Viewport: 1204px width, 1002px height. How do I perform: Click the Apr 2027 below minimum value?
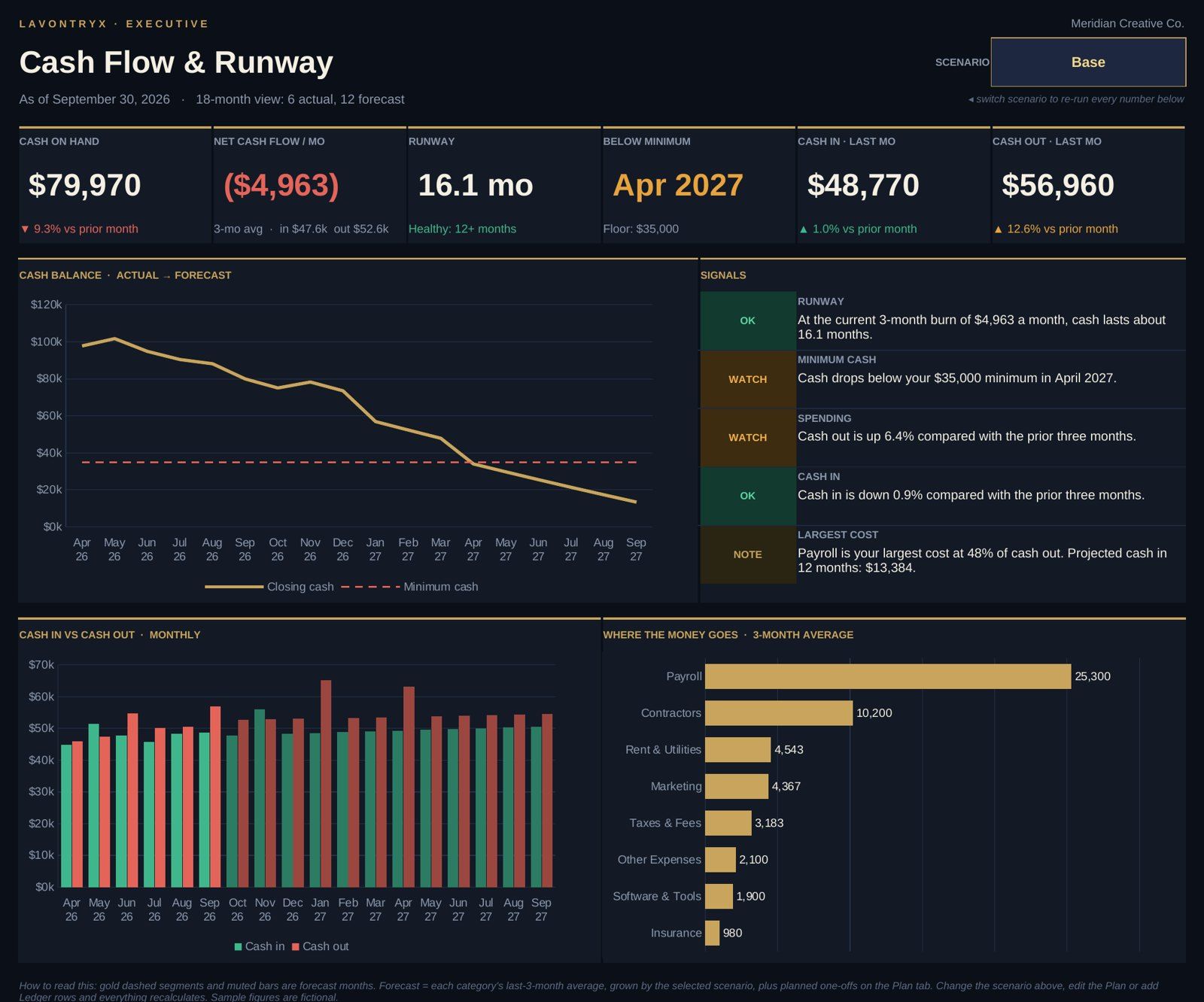click(x=677, y=185)
